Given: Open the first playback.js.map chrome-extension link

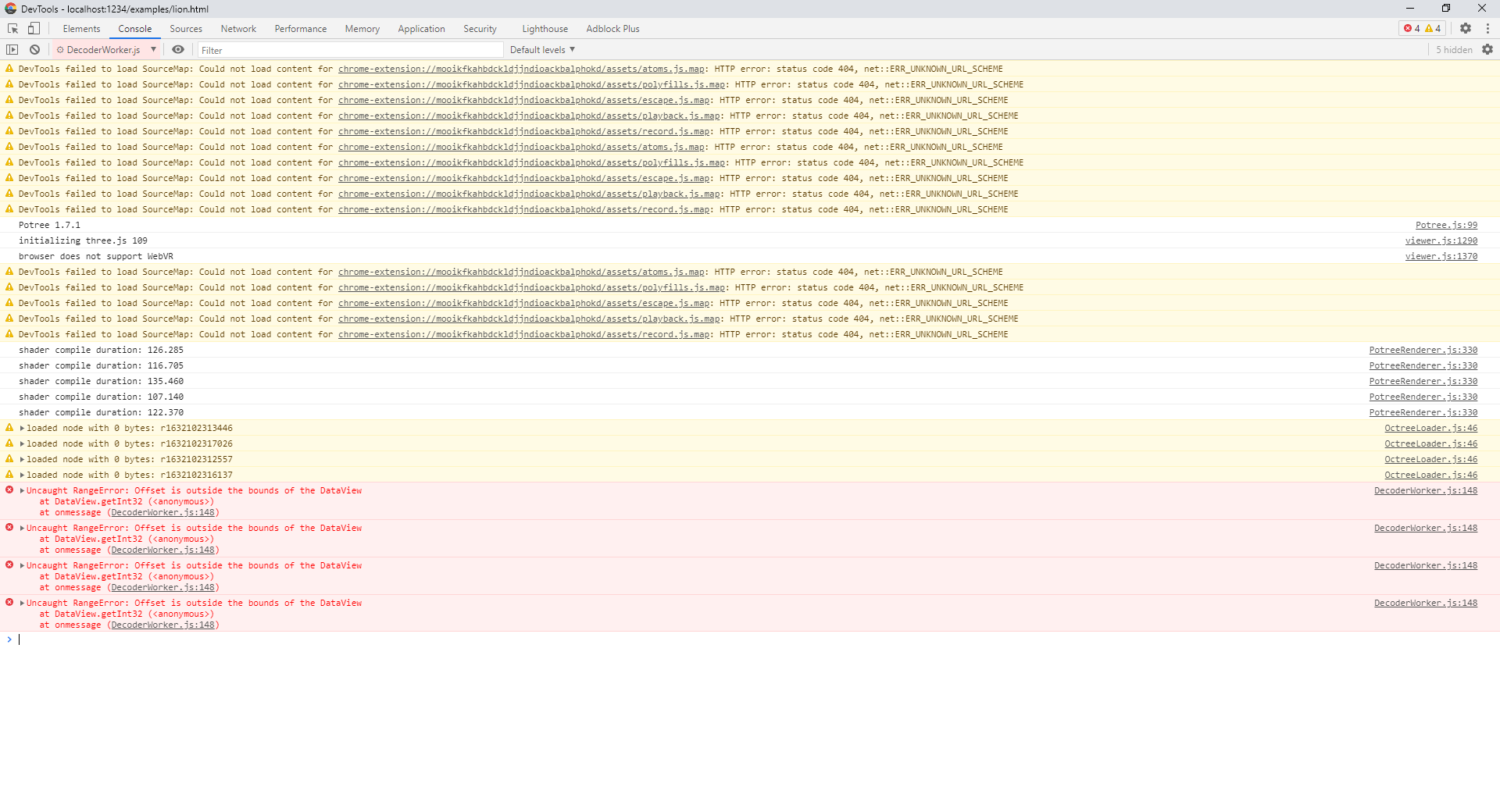Looking at the screenshot, I should click(x=529, y=116).
